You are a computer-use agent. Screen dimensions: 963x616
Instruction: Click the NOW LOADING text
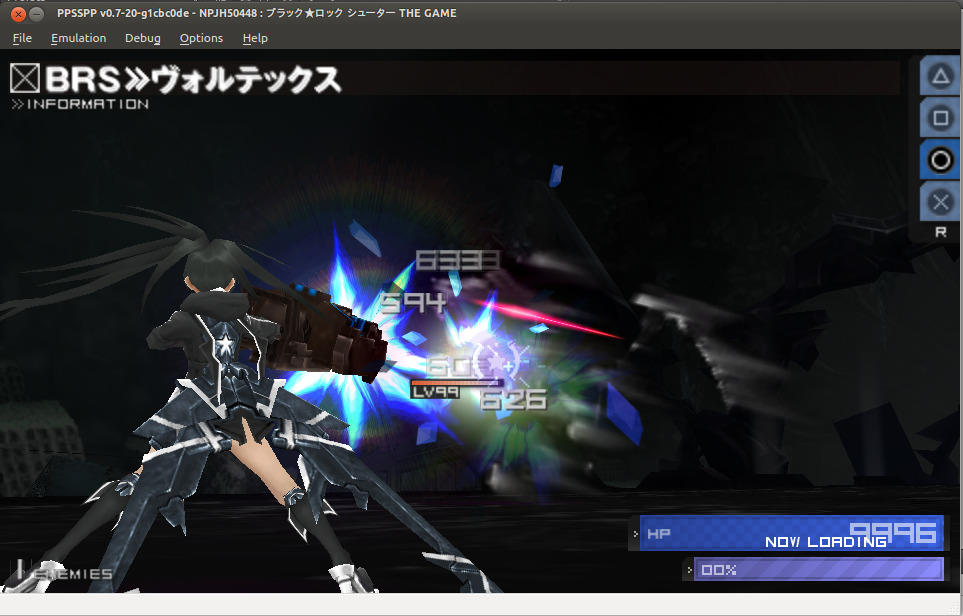tap(826, 542)
